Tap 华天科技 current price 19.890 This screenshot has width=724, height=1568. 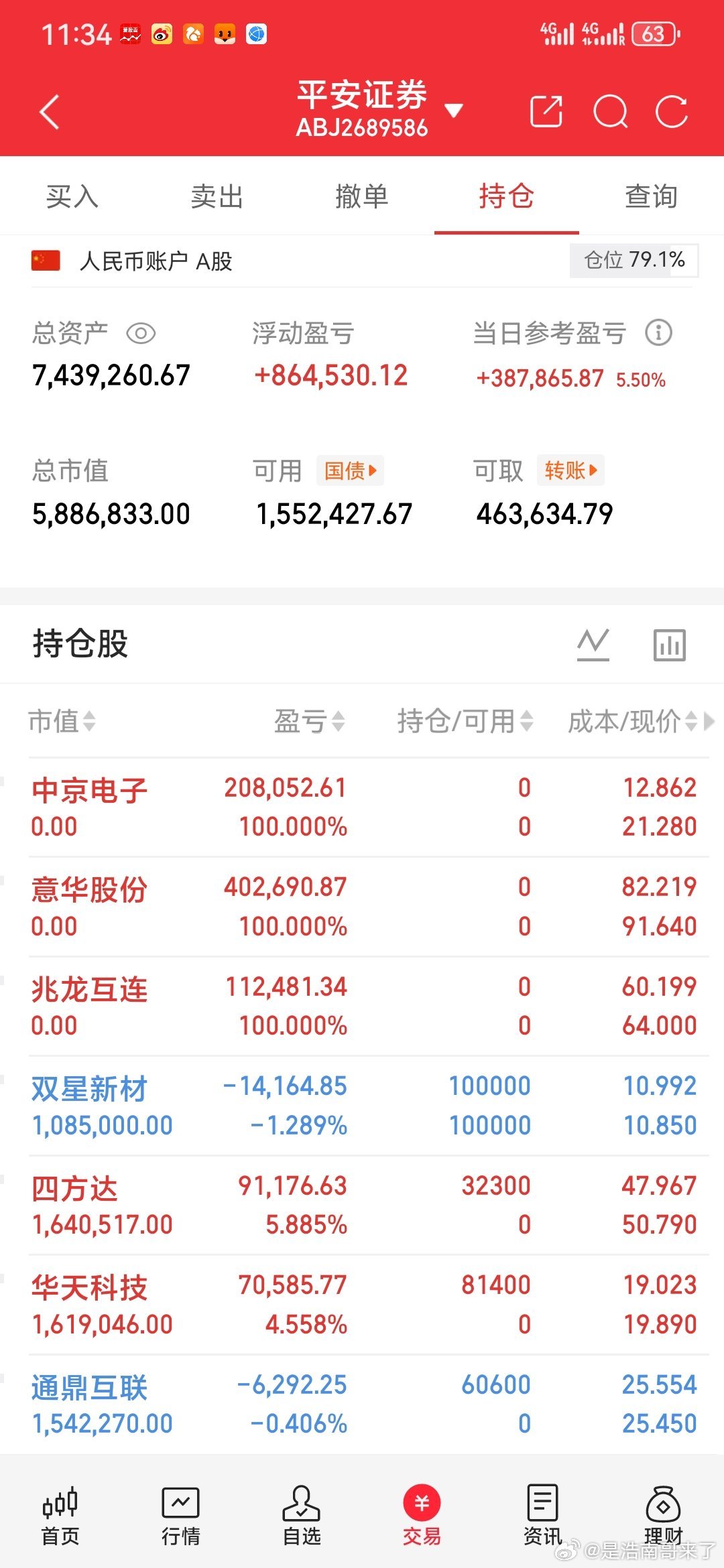click(x=660, y=1324)
